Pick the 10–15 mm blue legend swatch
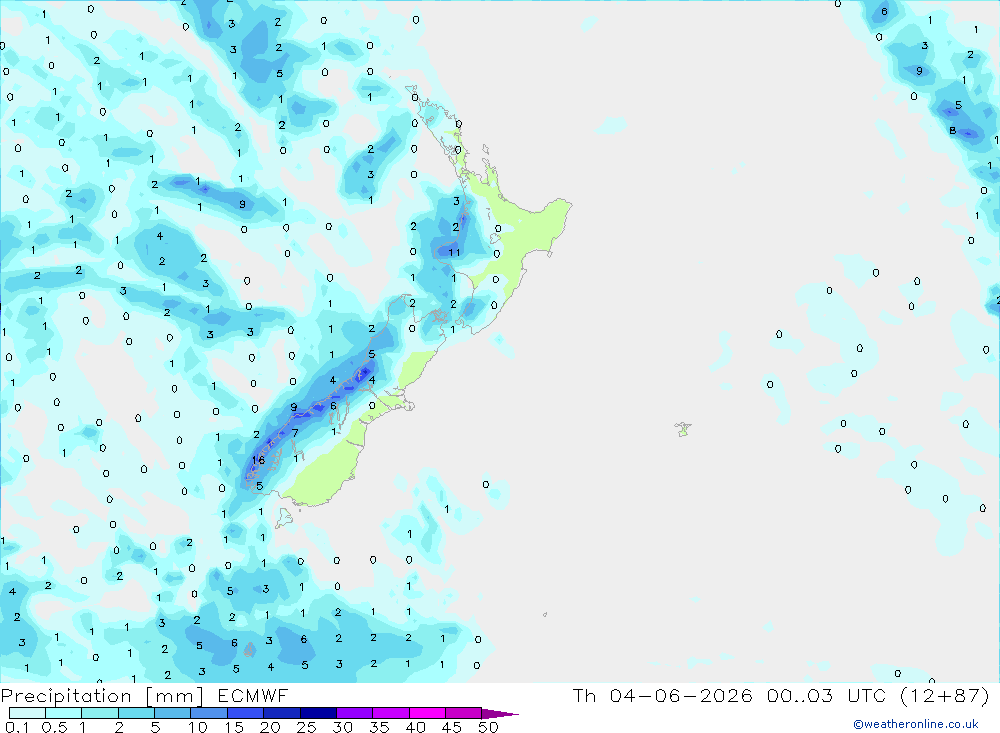 click(x=209, y=713)
